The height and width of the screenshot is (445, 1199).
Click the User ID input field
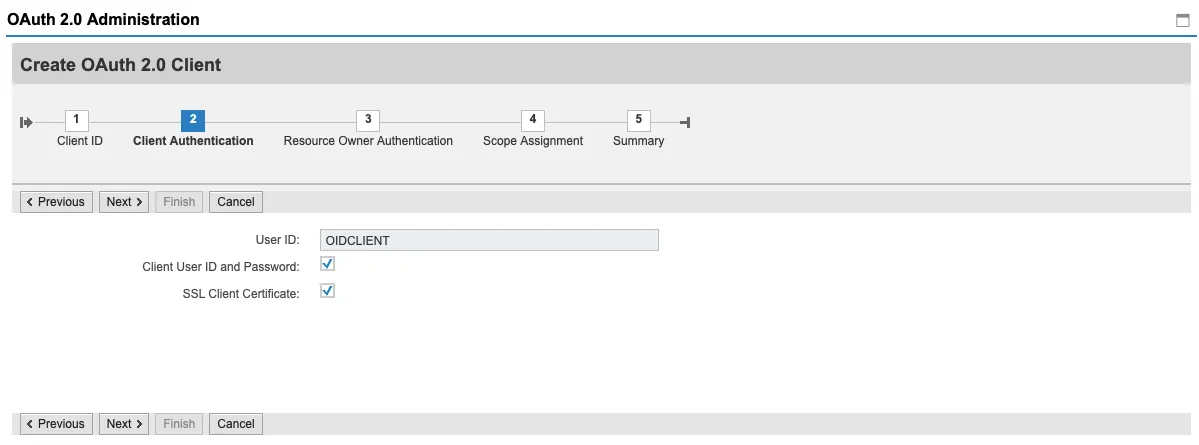click(x=489, y=240)
